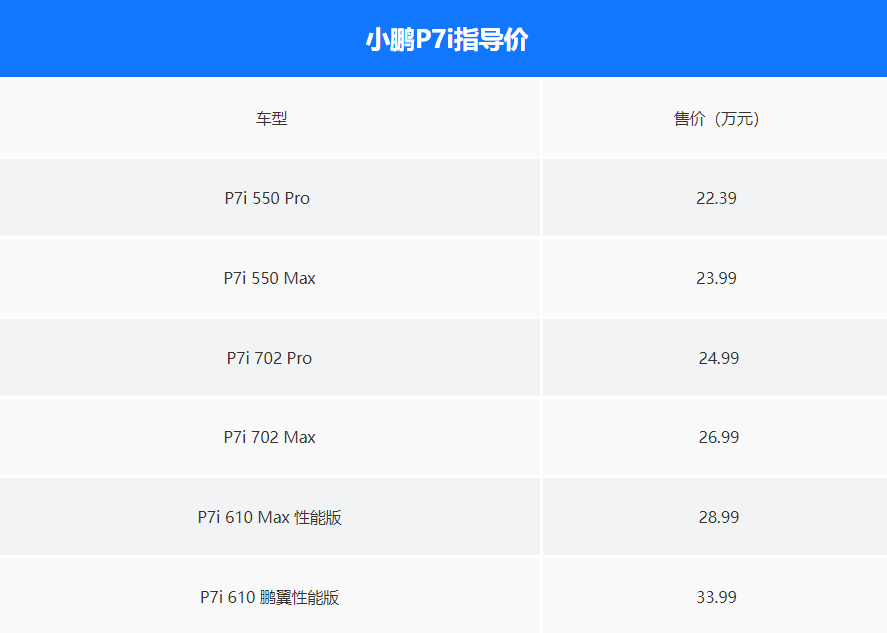
Task: Click the P7i 550 Max model cell
Action: pyautogui.click(x=269, y=278)
